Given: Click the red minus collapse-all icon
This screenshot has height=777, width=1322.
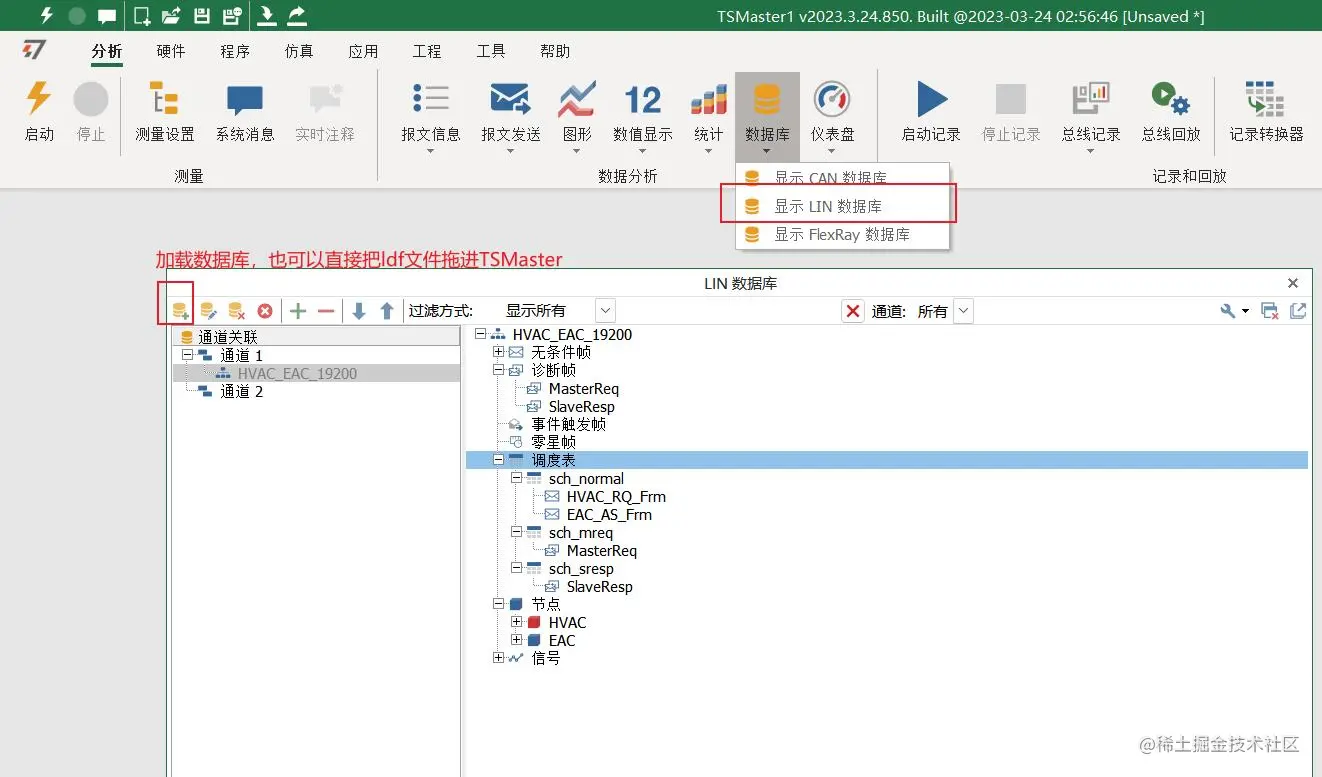Looking at the screenshot, I should (326, 311).
